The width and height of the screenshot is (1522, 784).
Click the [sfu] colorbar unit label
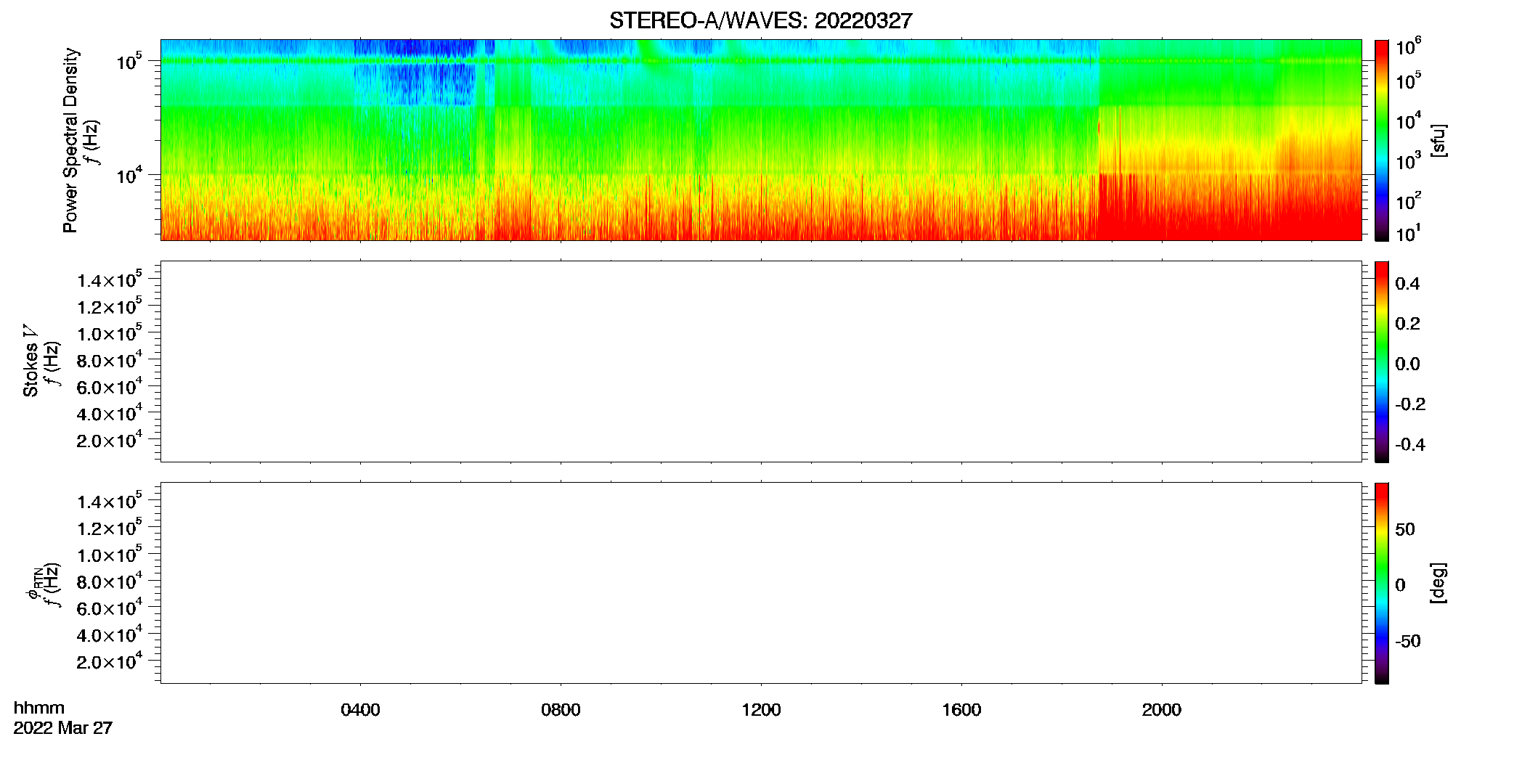pyautogui.click(x=1438, y=140)
